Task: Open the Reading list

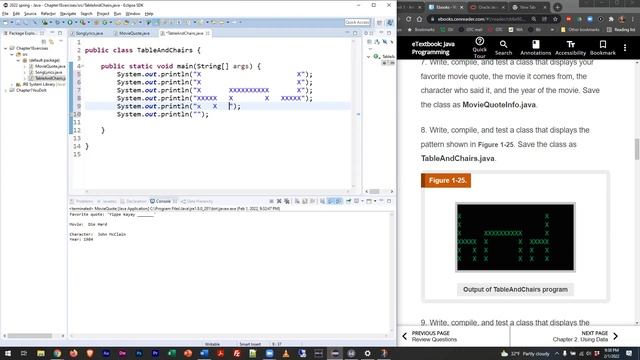Action: [620, 30]
